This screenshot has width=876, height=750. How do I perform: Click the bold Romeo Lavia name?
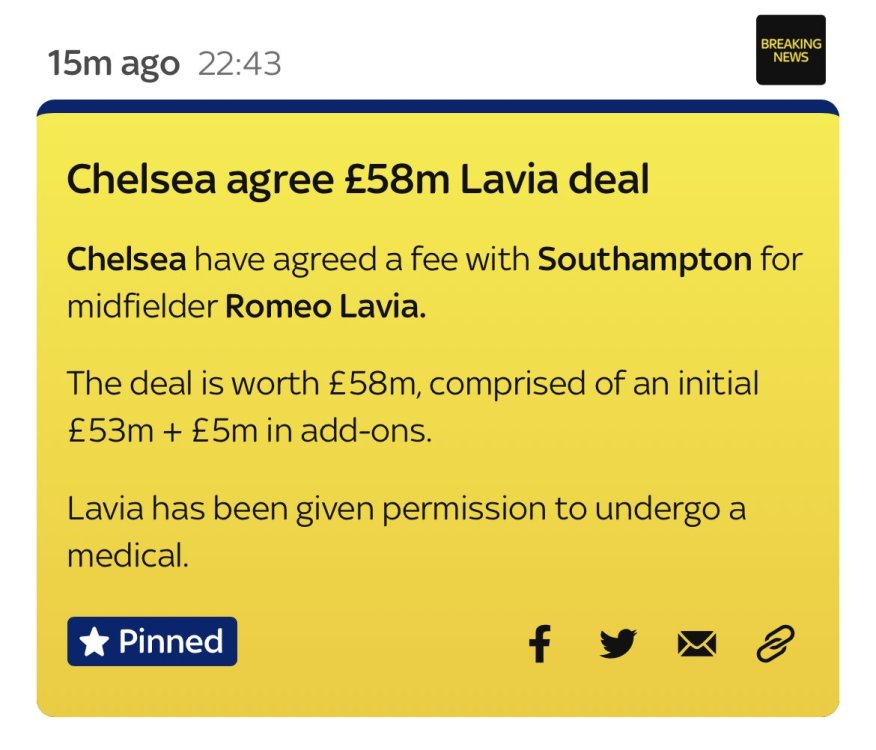tap(325, 306)
